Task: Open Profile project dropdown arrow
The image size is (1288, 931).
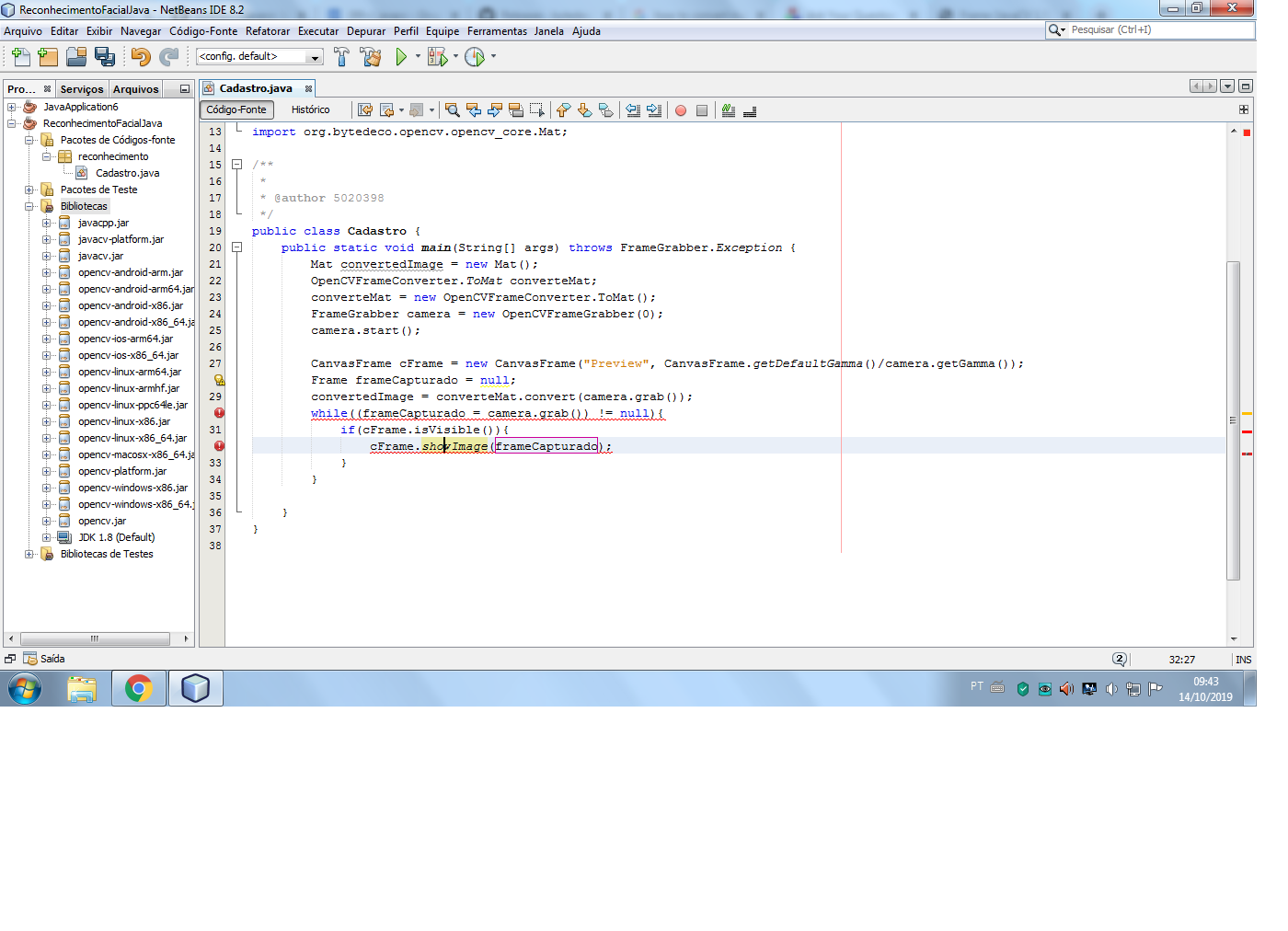Action: [x=493, y=57]
